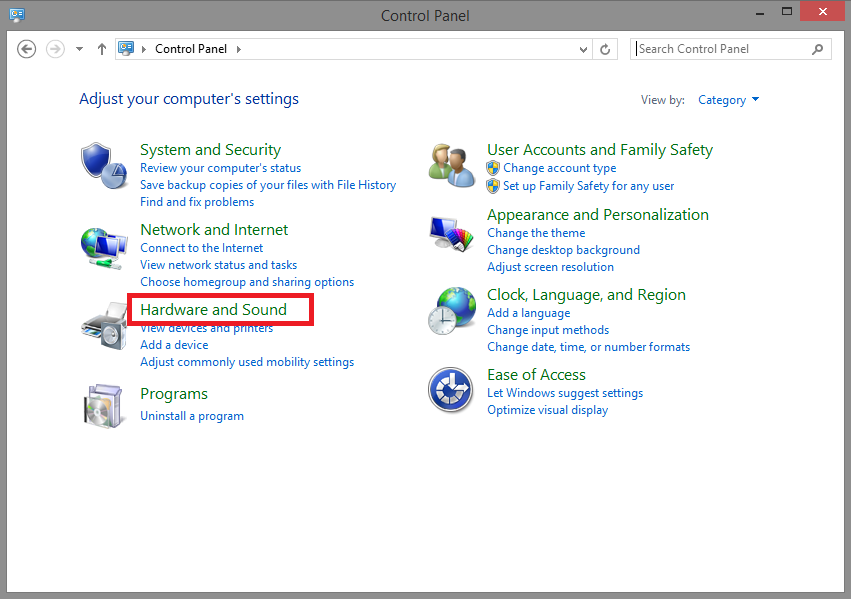This screenshot has width=851, height=599.
Task: Select Change account type
Action: 560,168
